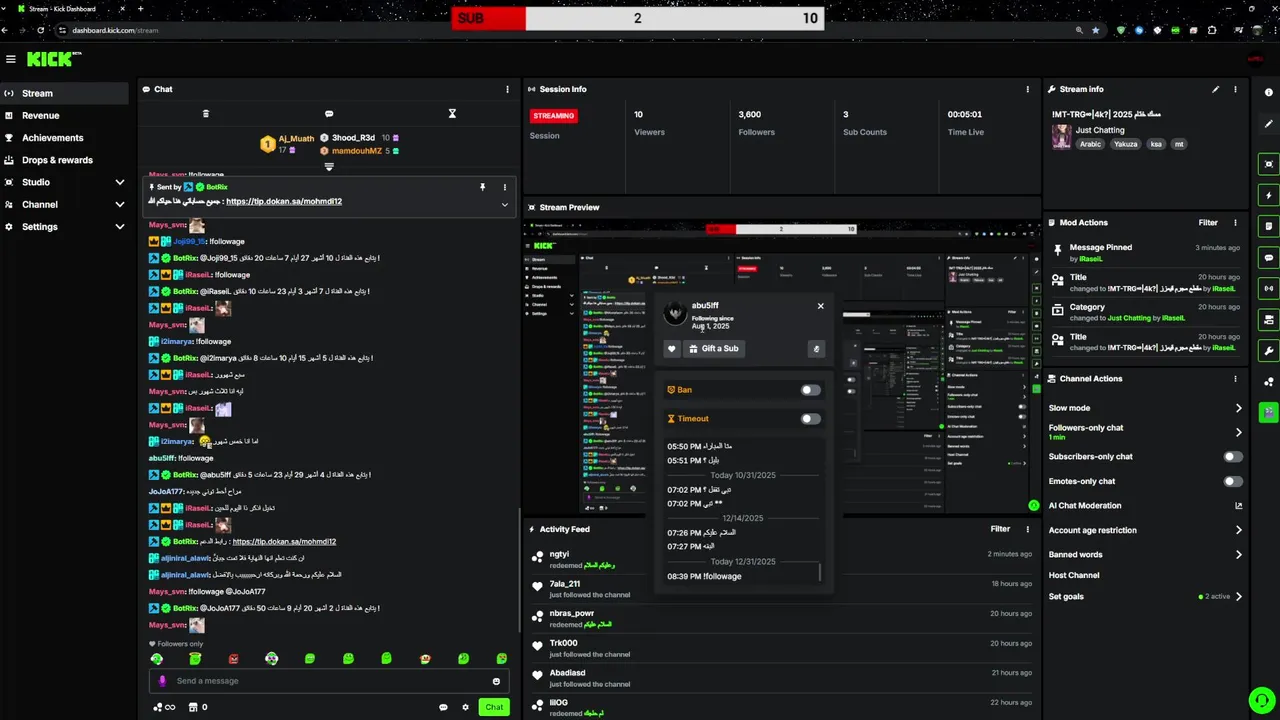Open tip.dokan.sa link in pinned message
The width and height of the screenshot is (1280, 720).
tap(284, 201)
